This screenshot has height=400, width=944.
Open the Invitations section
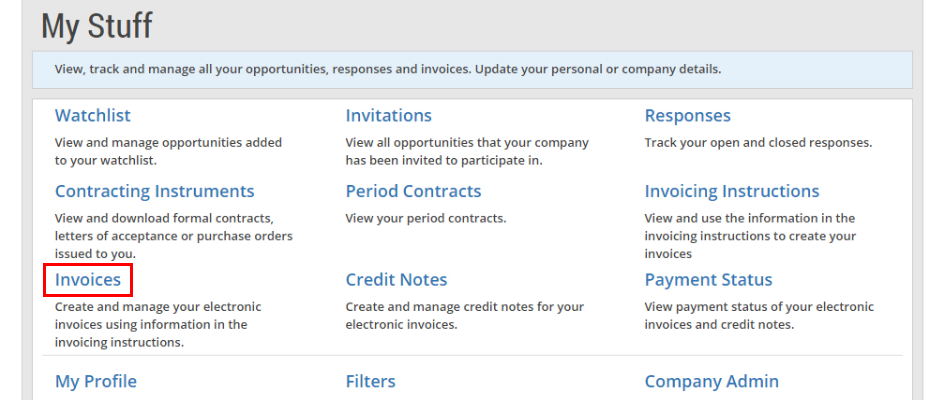click(388, 115)
